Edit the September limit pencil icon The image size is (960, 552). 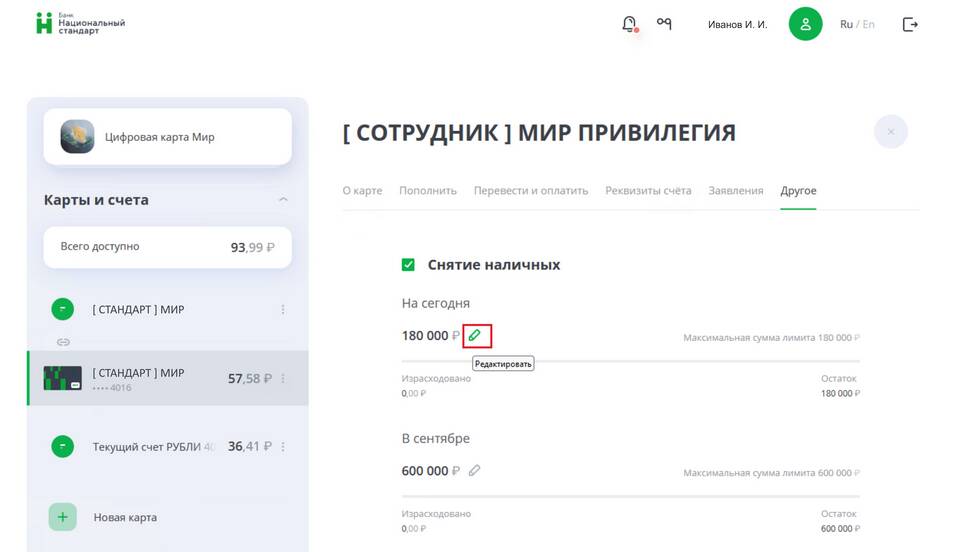(475, 470)
